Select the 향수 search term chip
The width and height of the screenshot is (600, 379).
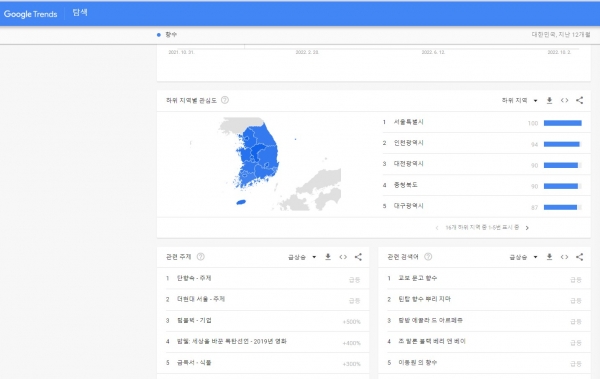click(x=167, y=34)
